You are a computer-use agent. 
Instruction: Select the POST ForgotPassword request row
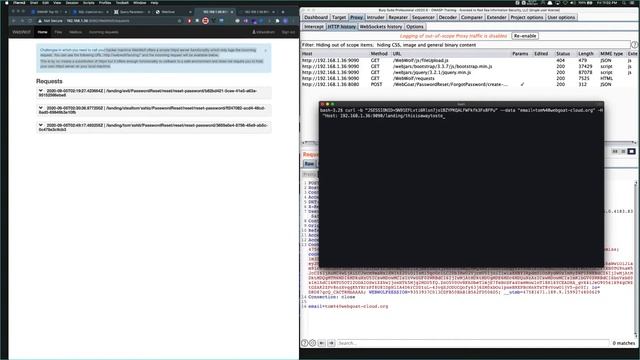click(x=469, y=84)
